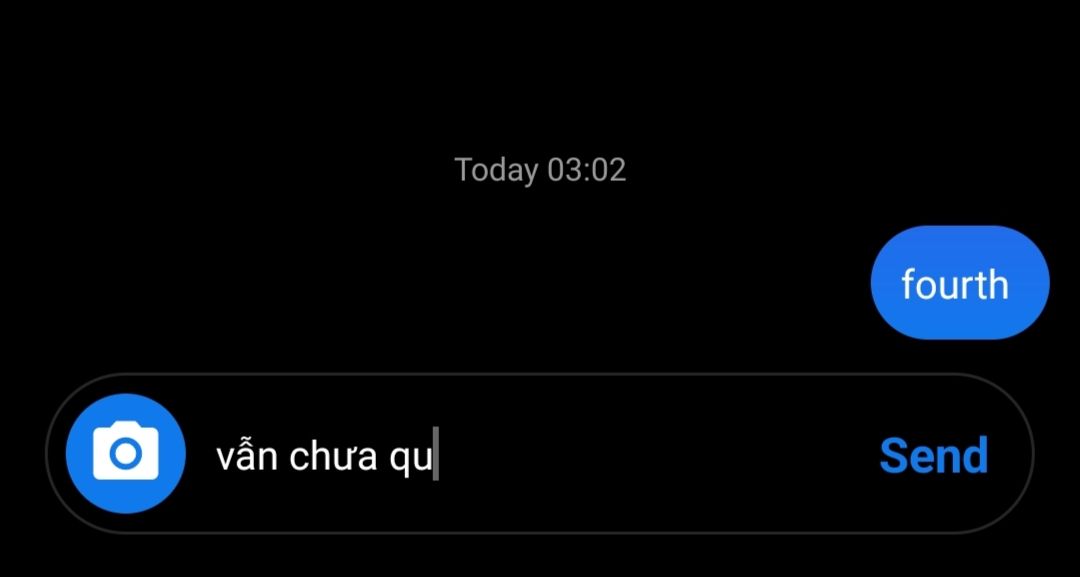Select the sent message bubble "fourth"
1080x577 pixels.
click(959, 282)
